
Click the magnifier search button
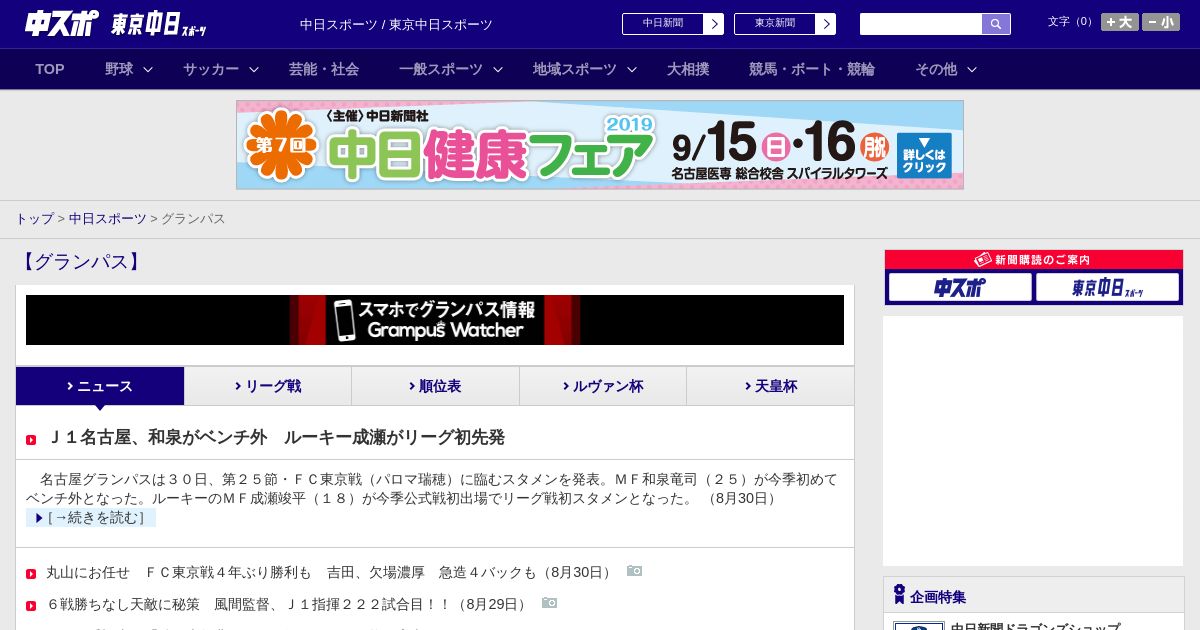[996, 24]
